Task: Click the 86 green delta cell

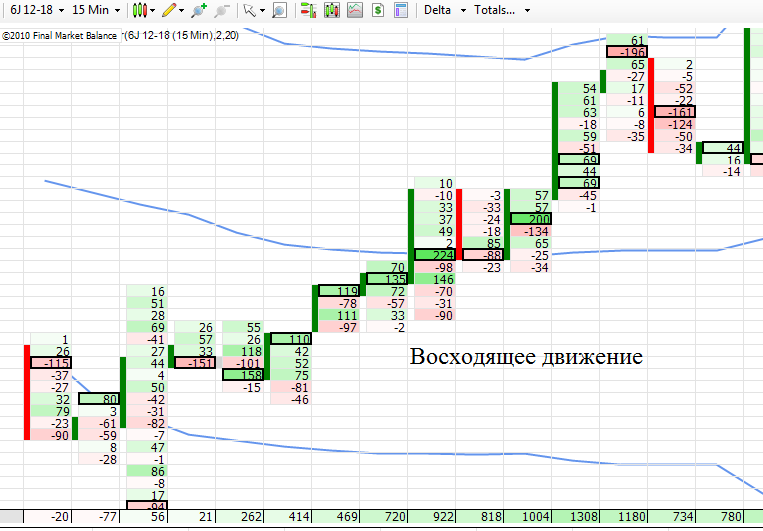Action: (147, 471)
